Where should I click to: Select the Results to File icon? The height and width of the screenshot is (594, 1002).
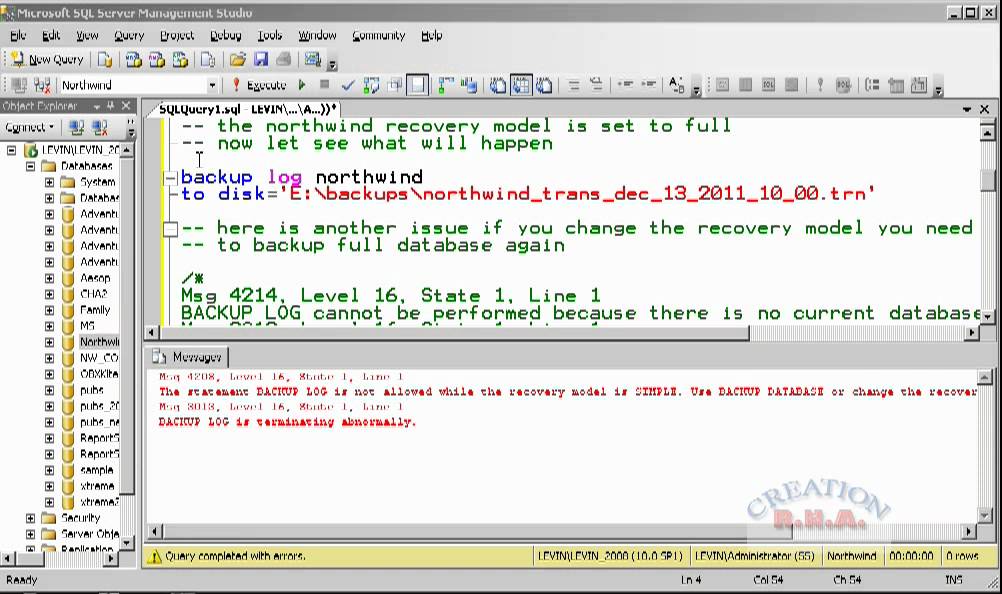[x=544, y=85]
